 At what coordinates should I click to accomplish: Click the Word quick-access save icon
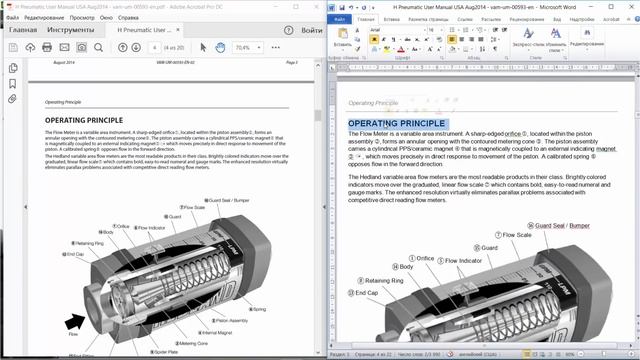pos(342,7)
